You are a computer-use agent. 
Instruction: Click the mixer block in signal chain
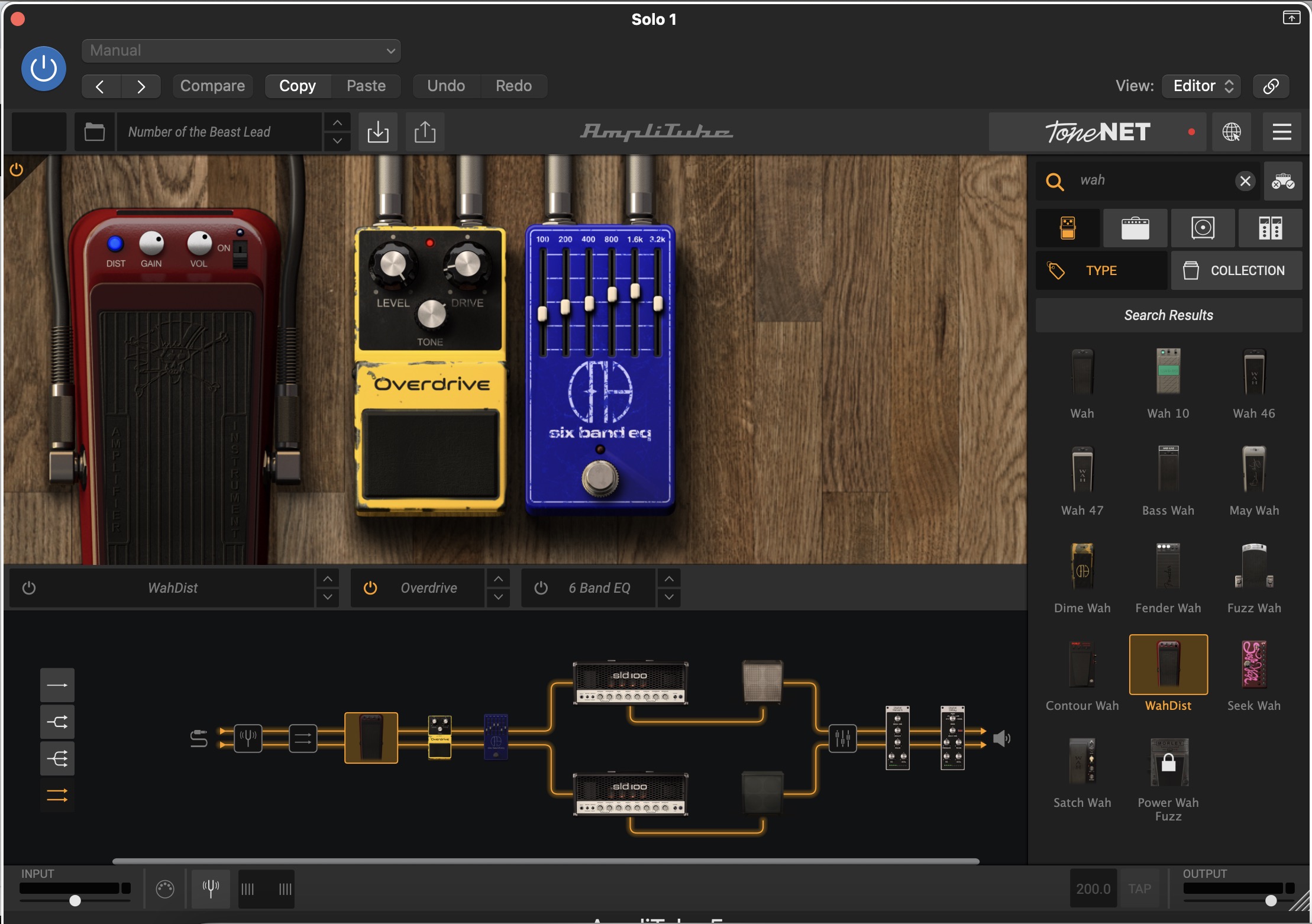coord(842,738)
